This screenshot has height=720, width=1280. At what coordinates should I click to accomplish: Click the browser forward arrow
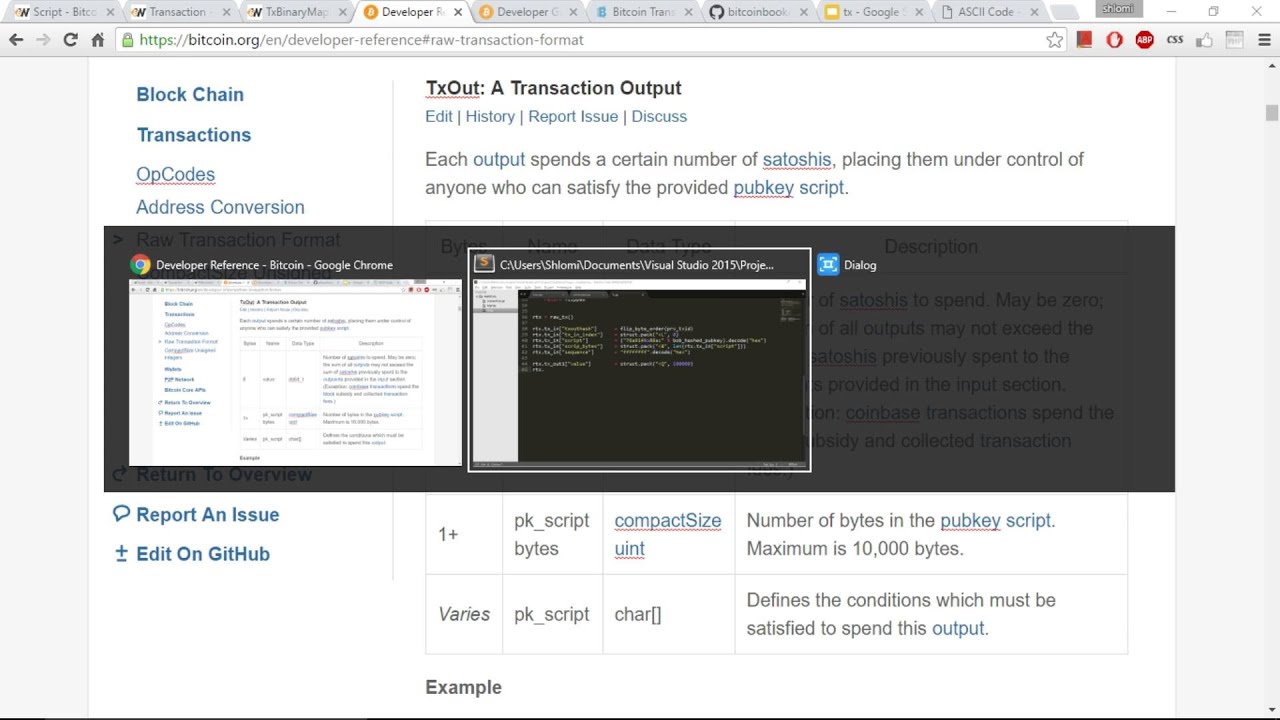pyautogui.click(x=43, y=40)
